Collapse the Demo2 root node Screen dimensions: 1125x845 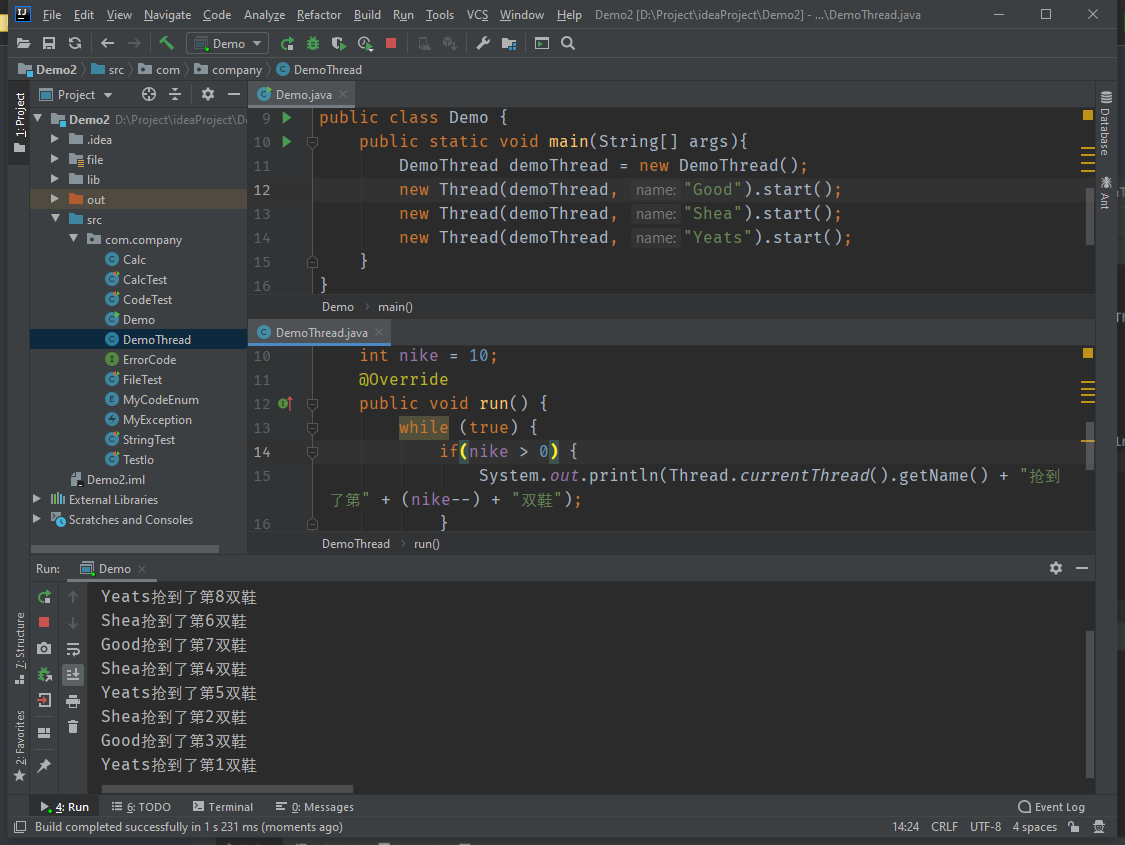(x=38, y=118)
